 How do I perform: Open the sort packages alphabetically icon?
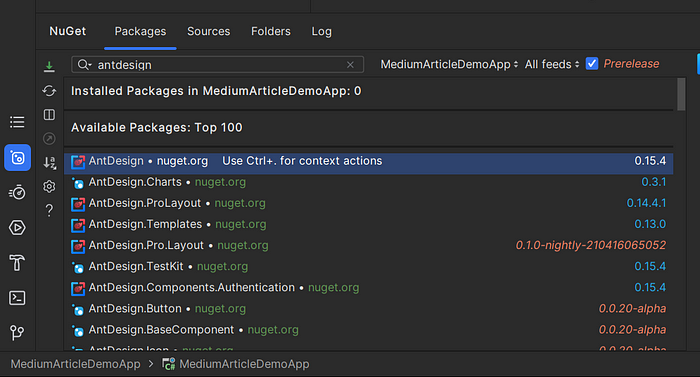(x=50, y=163)
